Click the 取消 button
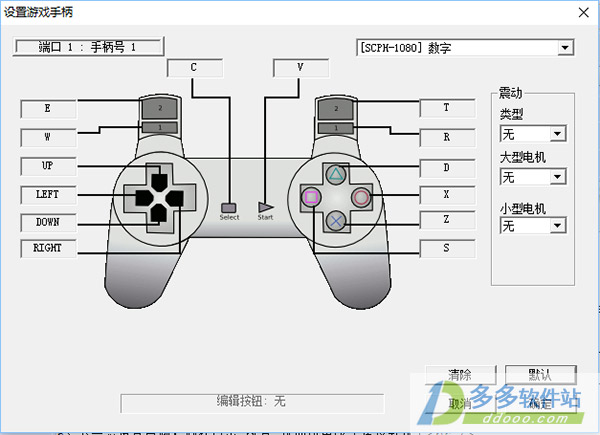The height and width of the screenshot is (435, 600). [x=461, y=403]
